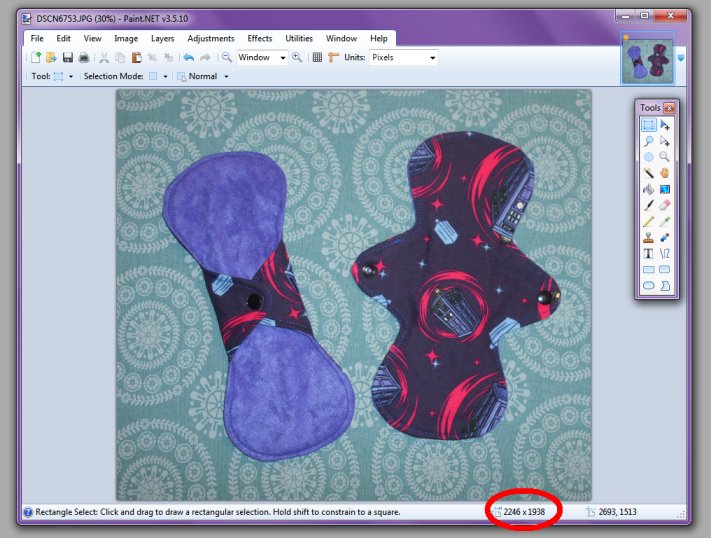Expand the image list arrow beside thumbnail
Viewport: 711px width, 538px height.
(681, 58)
